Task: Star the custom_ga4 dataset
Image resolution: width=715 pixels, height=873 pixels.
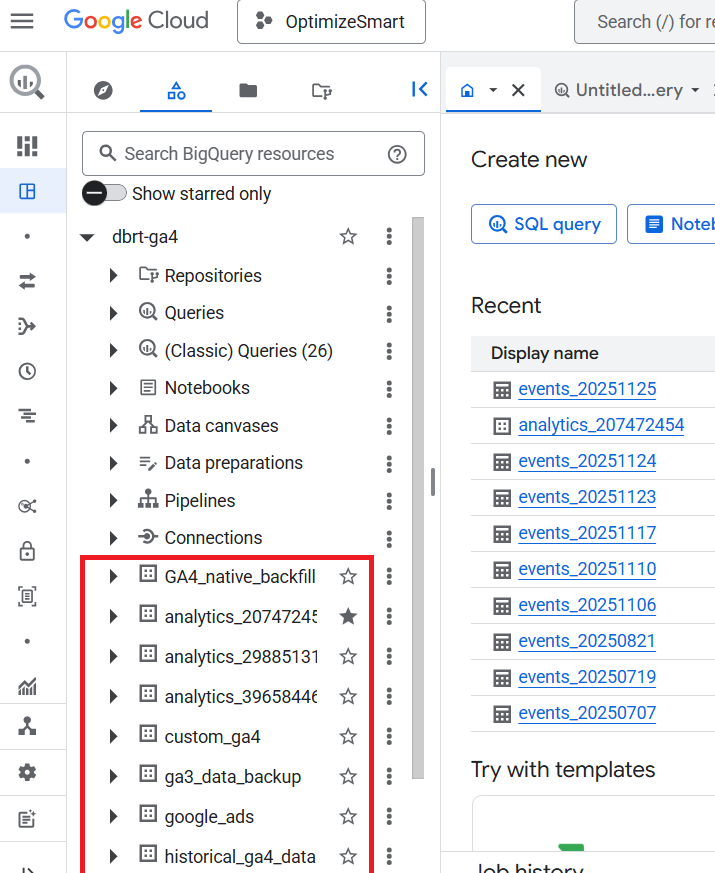Action: tap(348, 737)
